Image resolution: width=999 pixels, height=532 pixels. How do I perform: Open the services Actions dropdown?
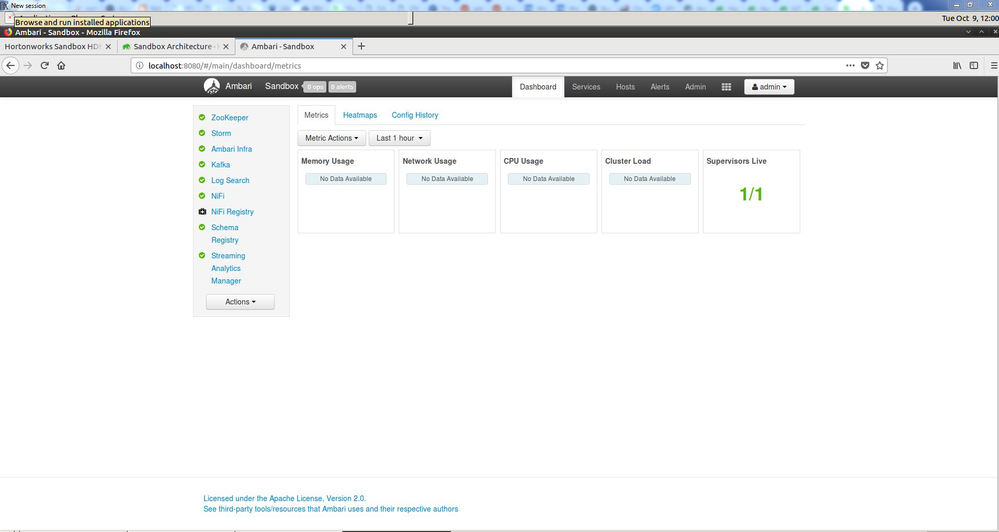point(240,301)
